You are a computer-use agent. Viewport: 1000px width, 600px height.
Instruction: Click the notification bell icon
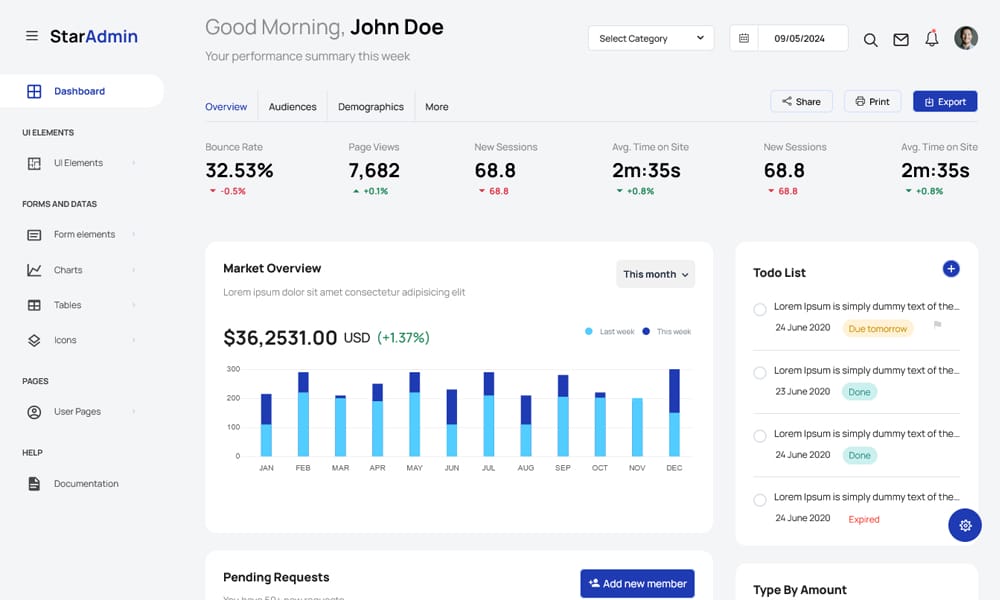point(932,39)
